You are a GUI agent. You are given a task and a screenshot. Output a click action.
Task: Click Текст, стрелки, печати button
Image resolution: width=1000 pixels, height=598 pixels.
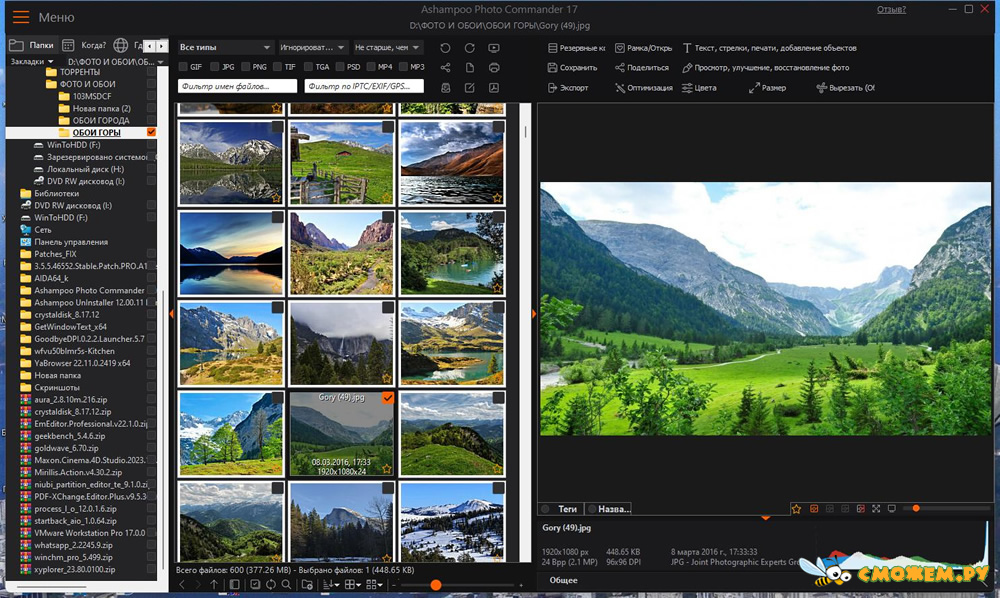769,48
